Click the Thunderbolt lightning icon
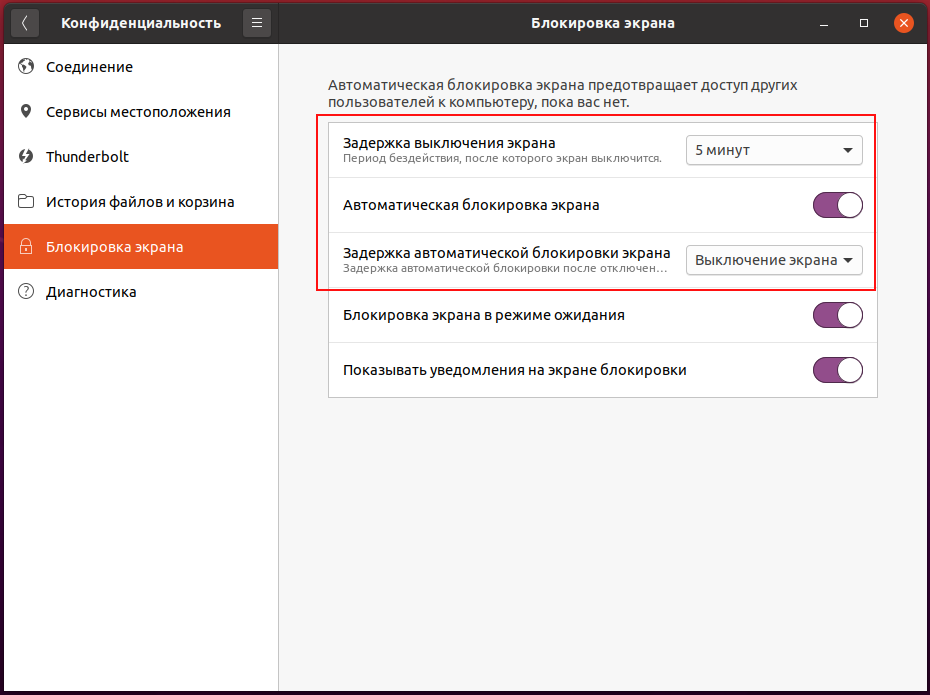Image resolution: width=930 pixels, height=695 pixels. point(26,157)
